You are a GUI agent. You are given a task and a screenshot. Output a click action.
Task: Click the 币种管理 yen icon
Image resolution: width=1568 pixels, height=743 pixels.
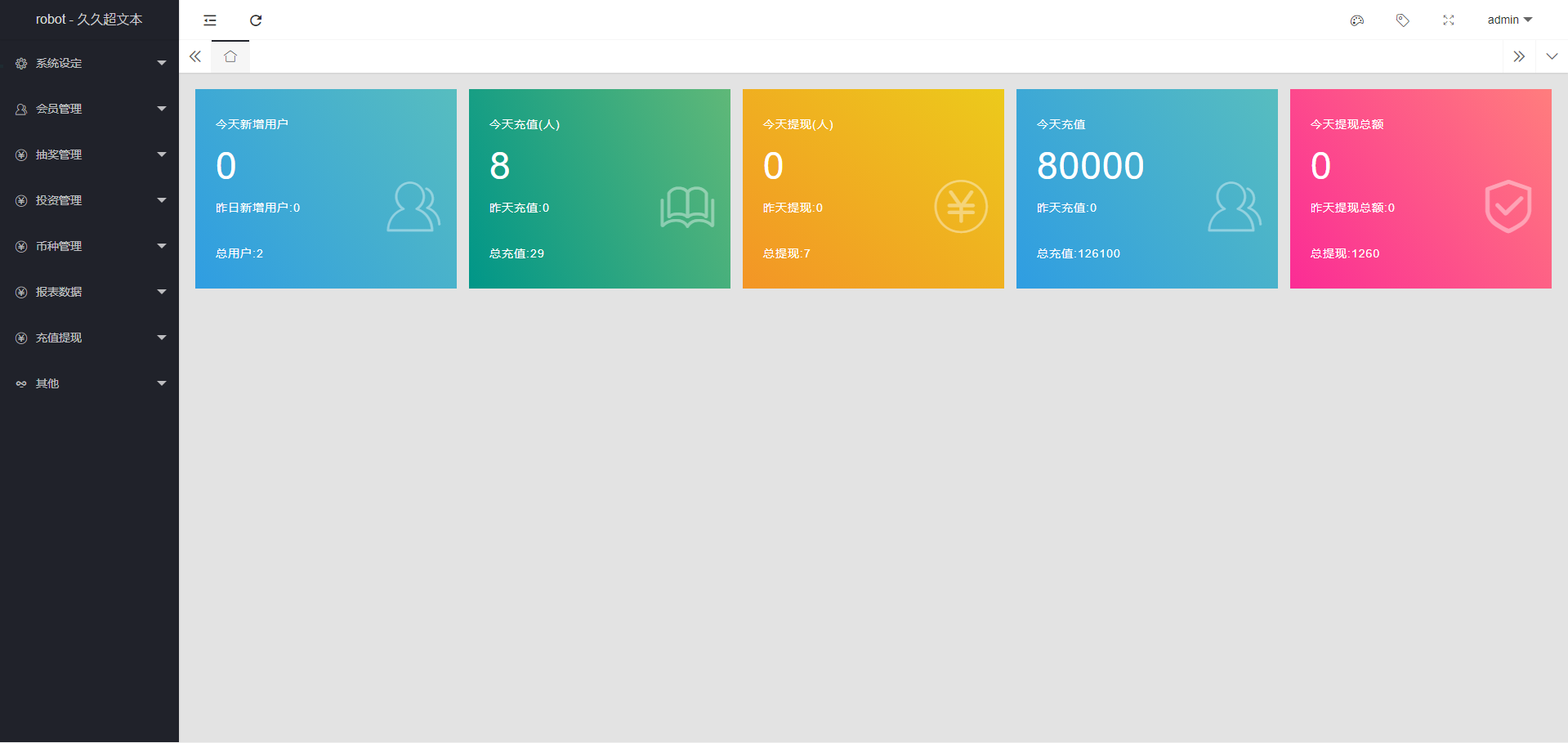21,246
